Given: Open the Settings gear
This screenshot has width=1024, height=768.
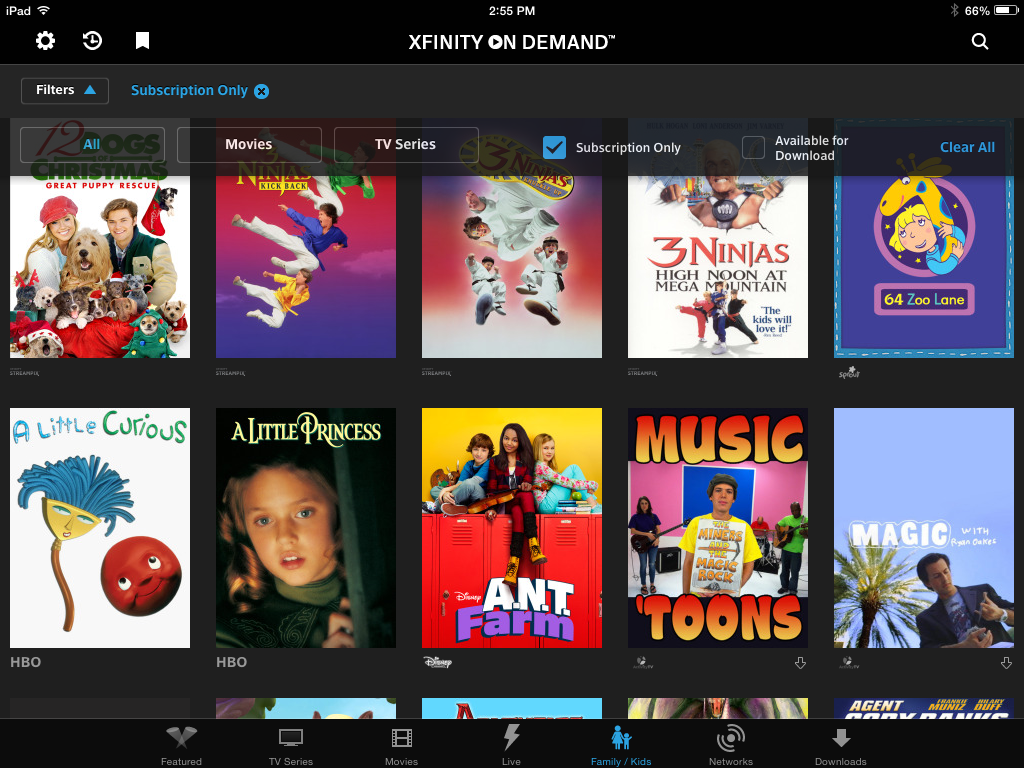Looking at the screenshot, I should (44, 41).
